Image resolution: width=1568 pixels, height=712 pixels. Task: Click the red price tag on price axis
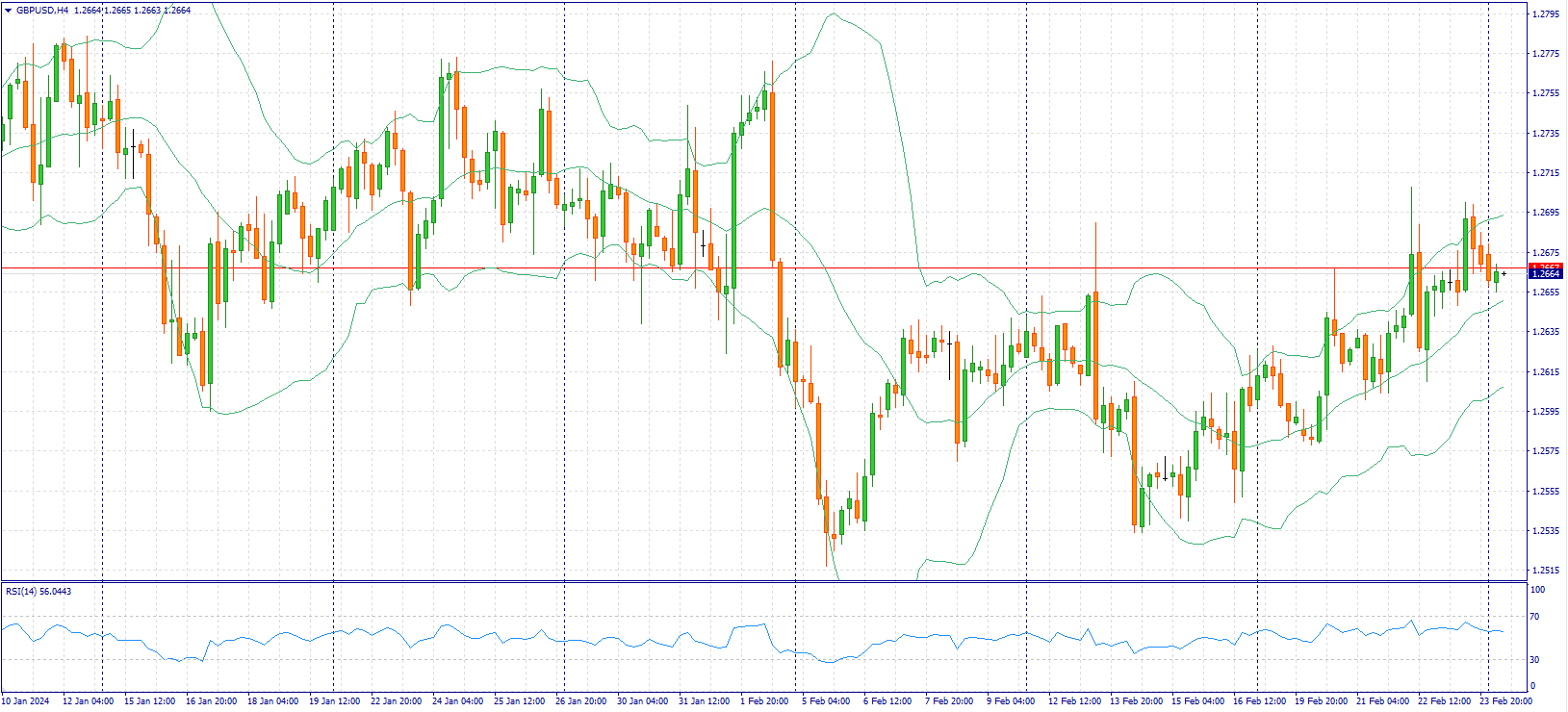pos(1546,267)
